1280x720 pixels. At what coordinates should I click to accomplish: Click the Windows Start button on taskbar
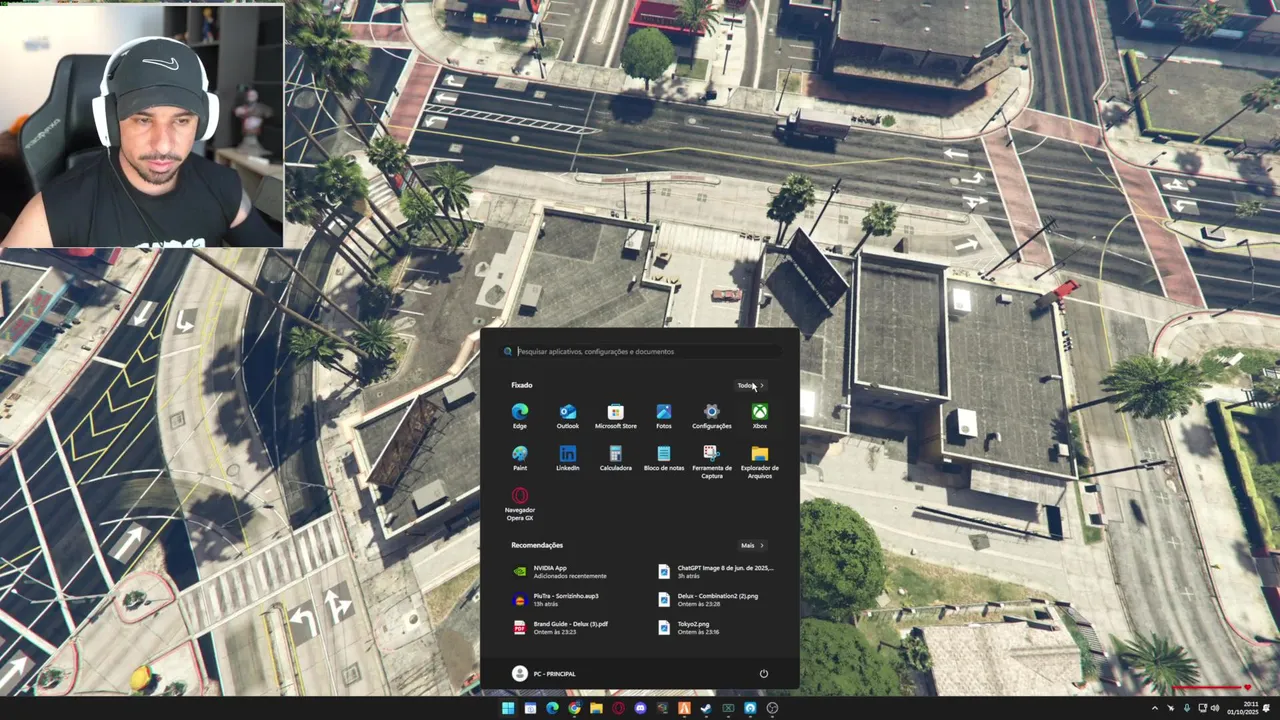(508, 708)
